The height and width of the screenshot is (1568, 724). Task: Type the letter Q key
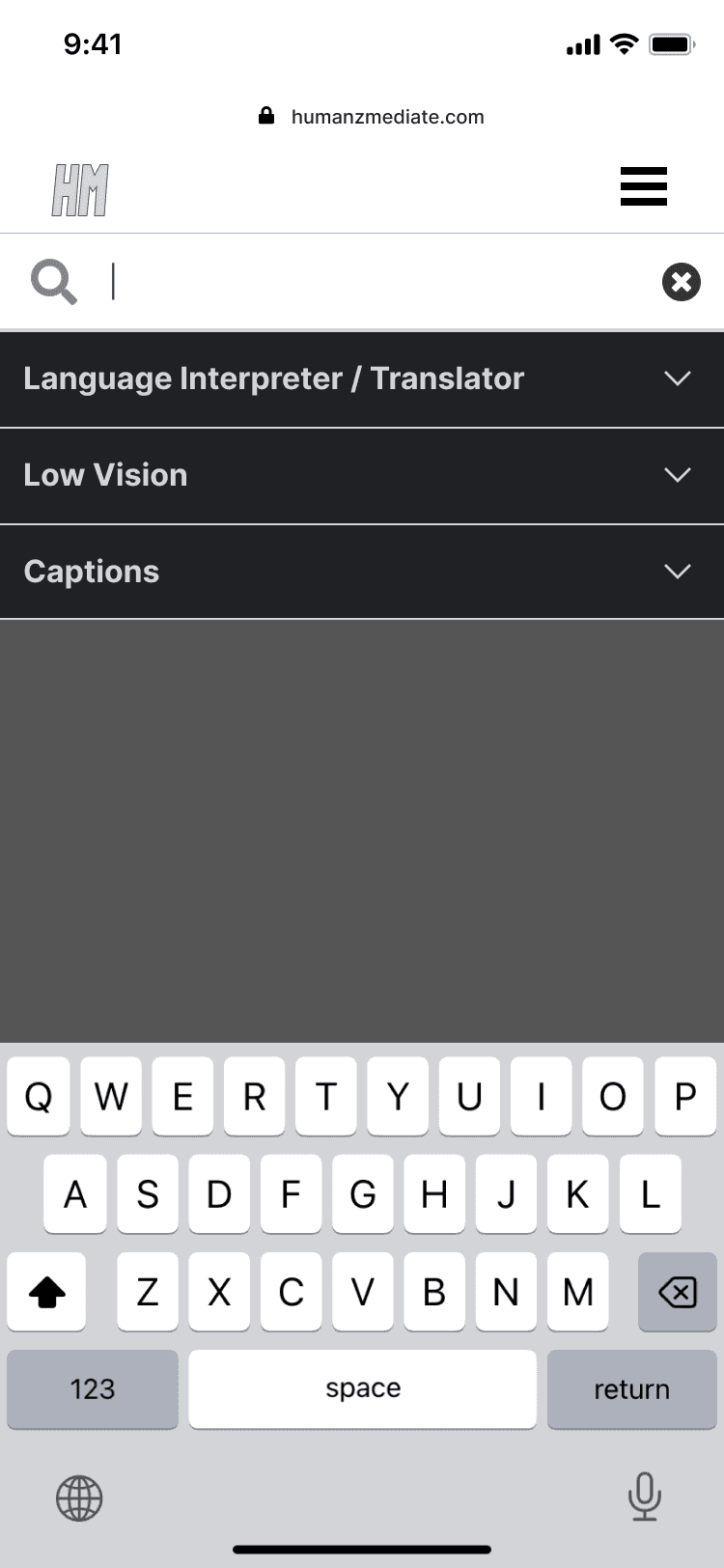(39, 1097)
